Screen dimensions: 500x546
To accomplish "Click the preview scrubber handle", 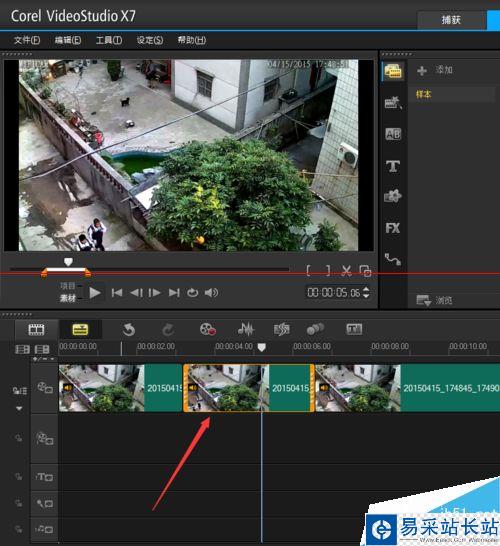I will pyautogui.click(x=68, y=262).
